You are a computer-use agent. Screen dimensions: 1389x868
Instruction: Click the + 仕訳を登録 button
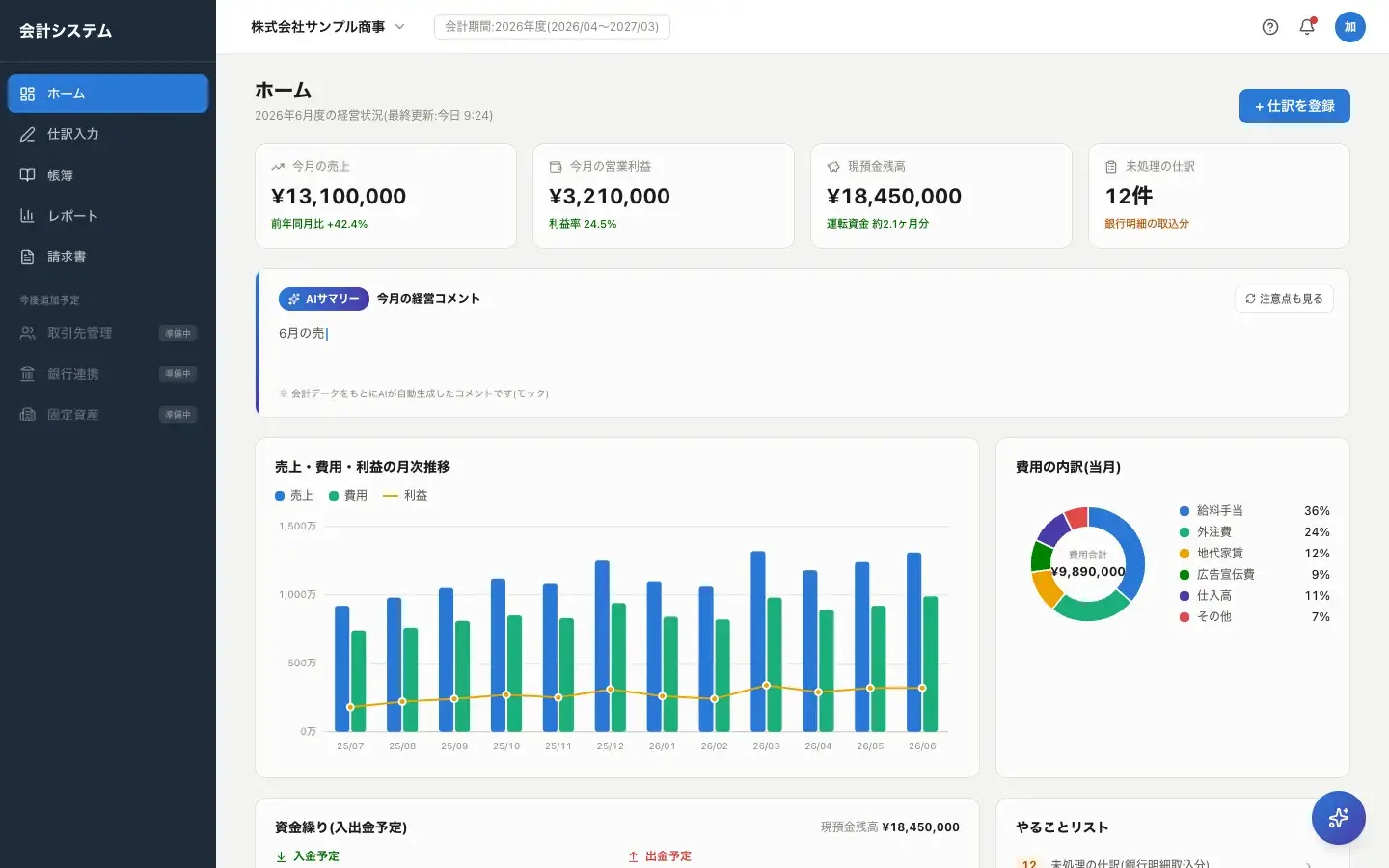tap(1294, 106)
